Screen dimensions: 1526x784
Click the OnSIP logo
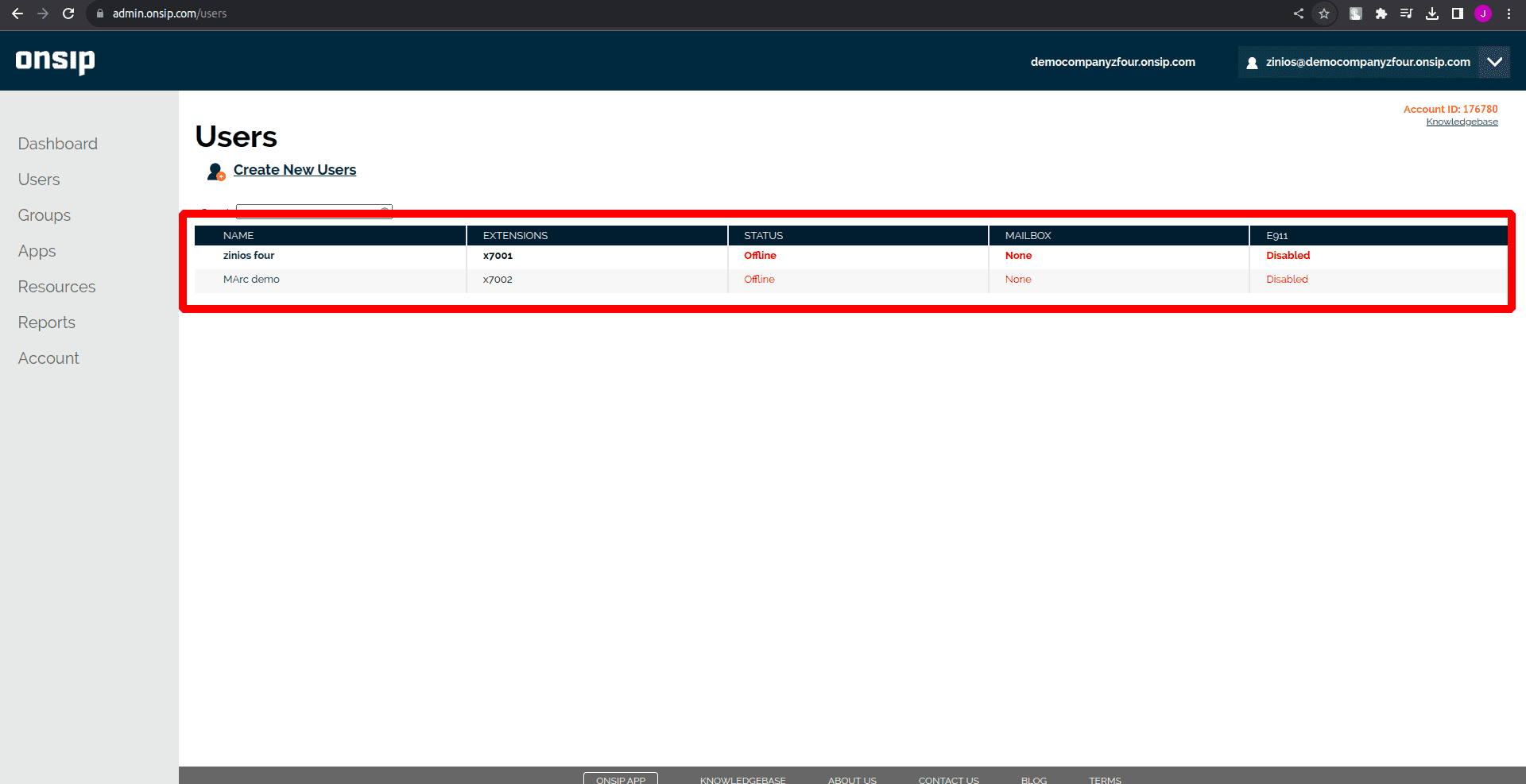click(x=55, y=61)
